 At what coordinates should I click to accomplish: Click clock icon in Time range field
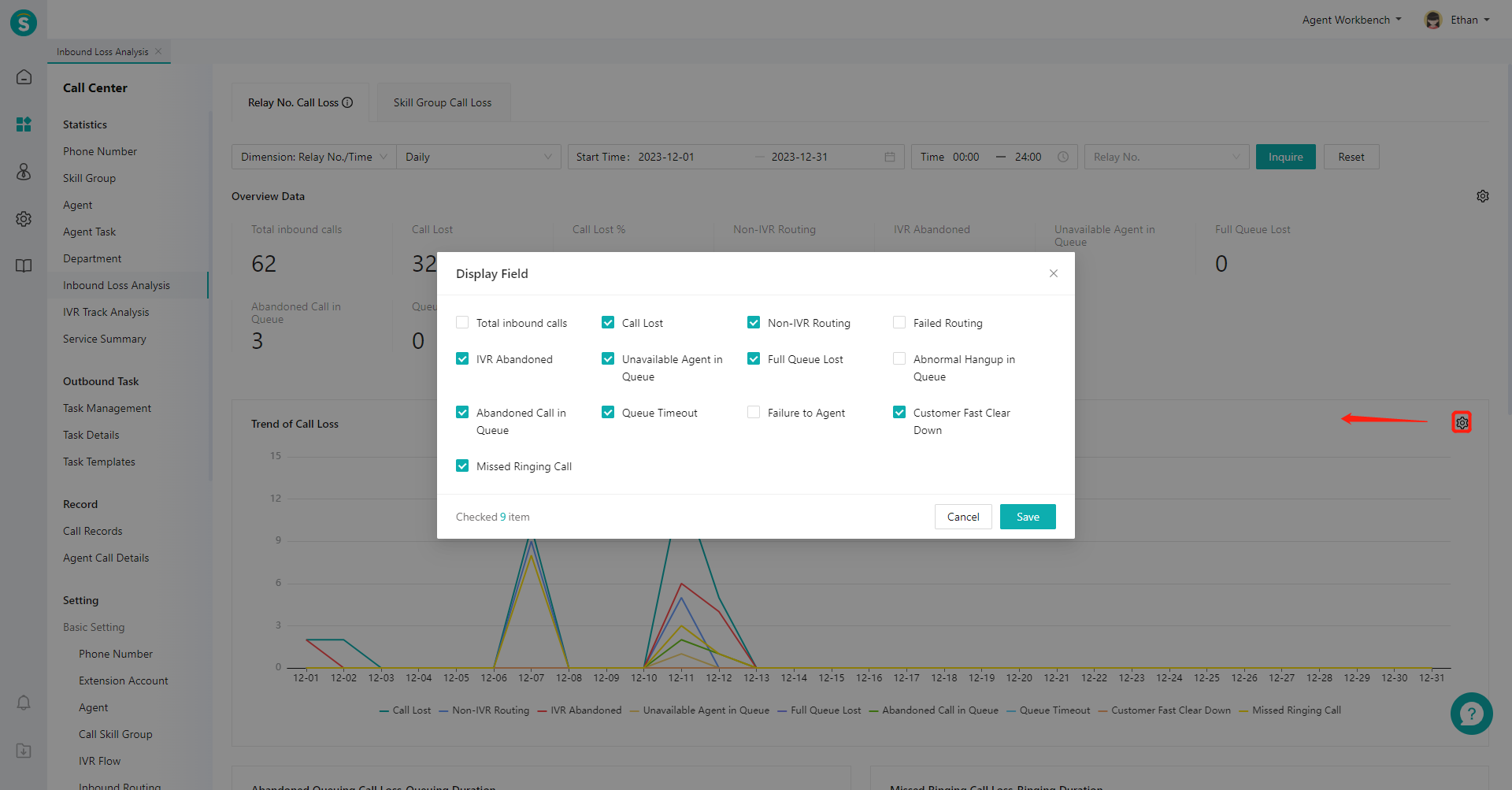1063,157
